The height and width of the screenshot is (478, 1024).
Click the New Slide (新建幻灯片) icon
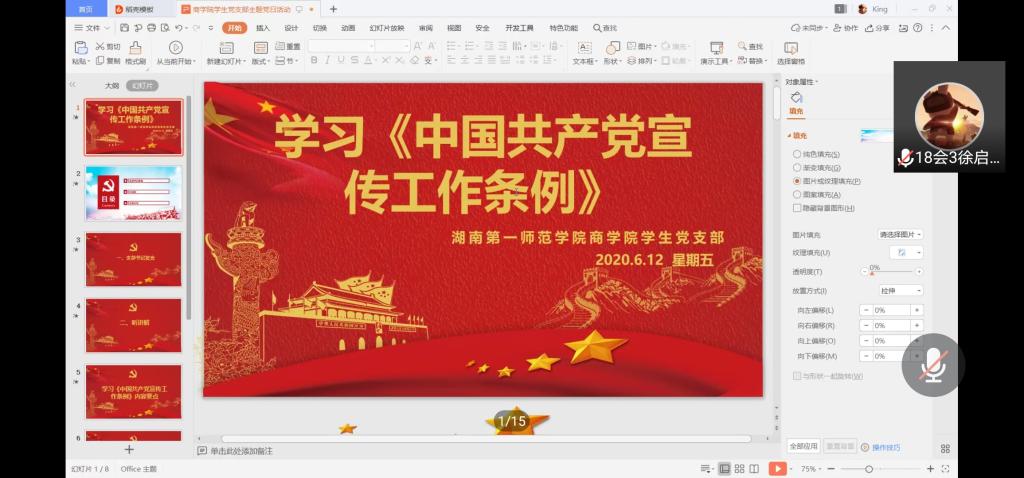(x=225, y=50)
